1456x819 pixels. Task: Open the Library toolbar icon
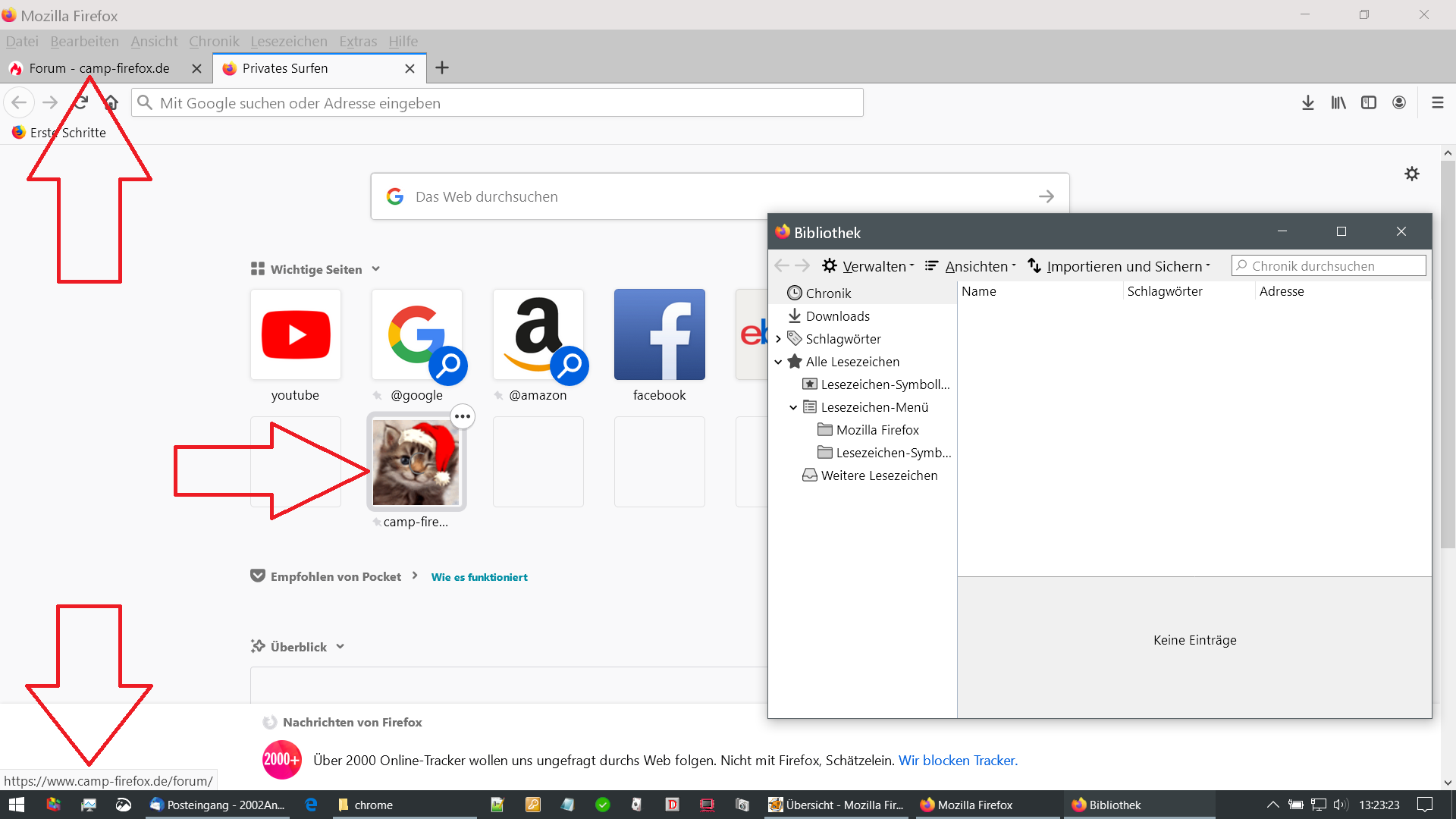(1338, 103)
